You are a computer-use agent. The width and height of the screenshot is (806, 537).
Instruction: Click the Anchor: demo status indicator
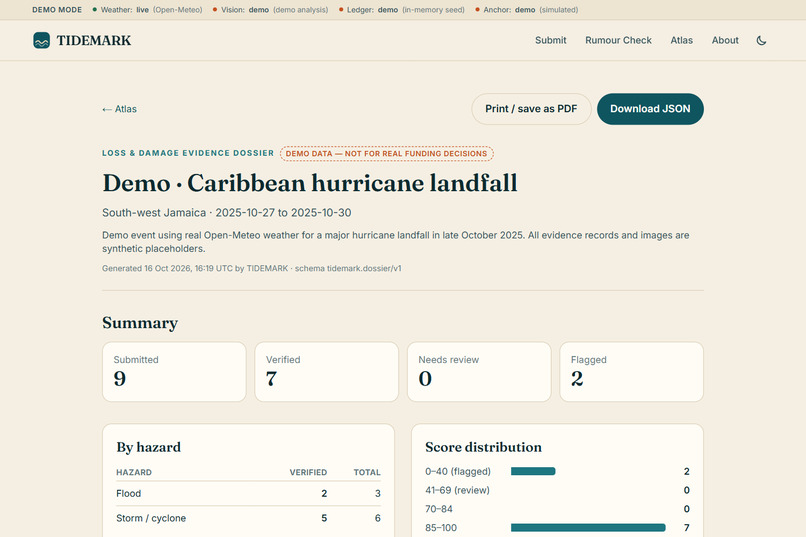(x=526, y=10)
